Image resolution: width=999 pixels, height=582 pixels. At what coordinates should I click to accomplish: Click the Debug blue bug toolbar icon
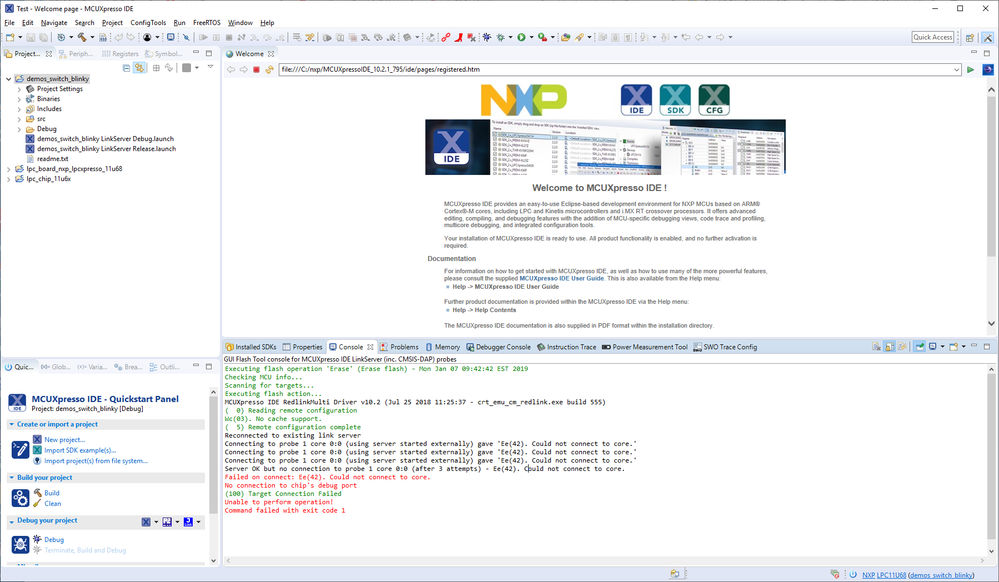click(x=487, y=38)
